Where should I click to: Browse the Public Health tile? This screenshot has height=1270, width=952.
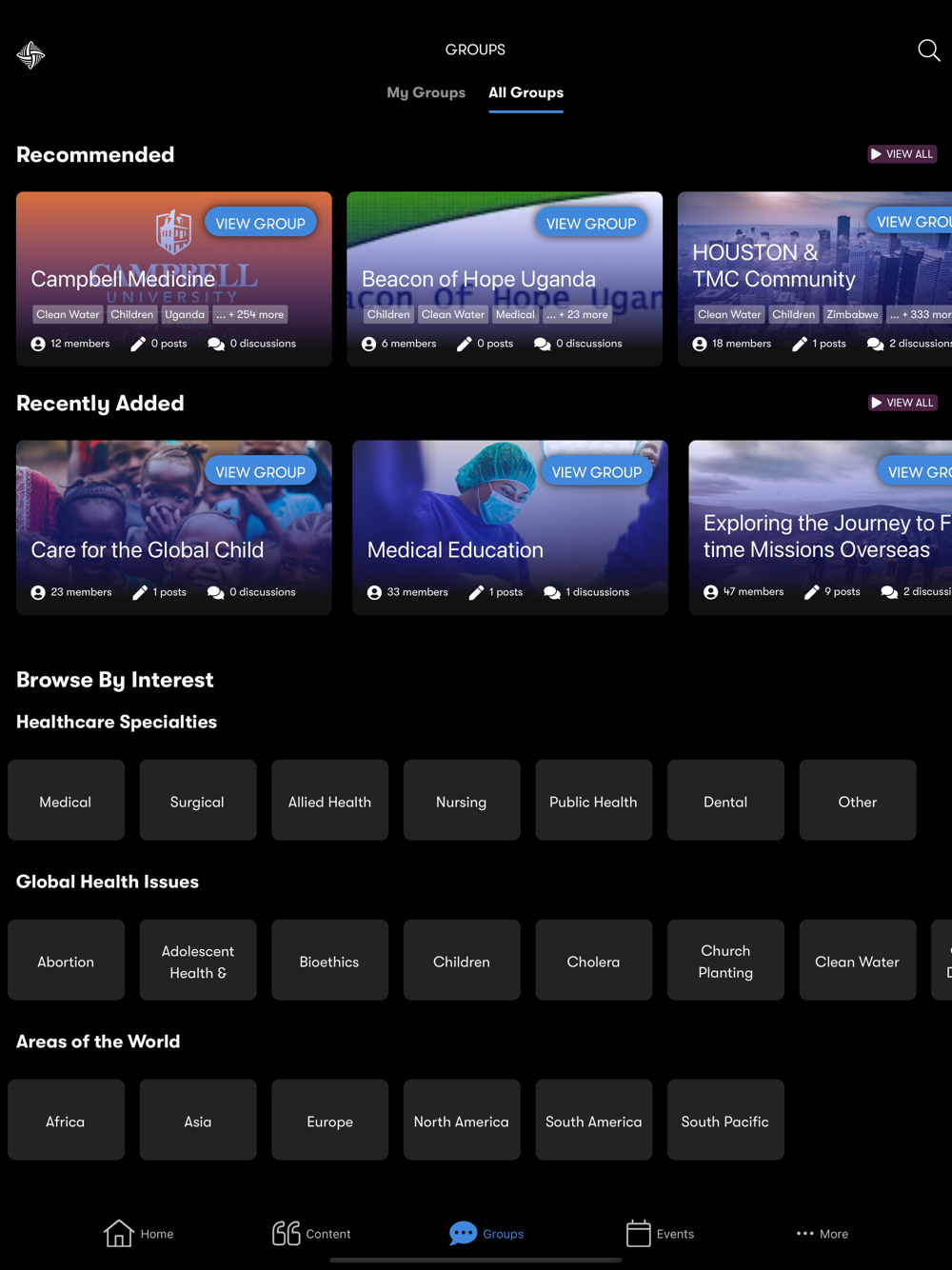click(x=594, y=801)
